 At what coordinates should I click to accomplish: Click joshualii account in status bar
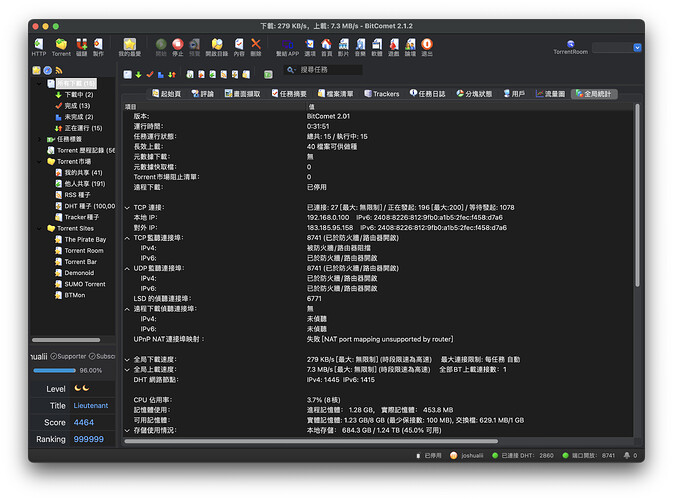pyautogui.click(x=467, y=455)
